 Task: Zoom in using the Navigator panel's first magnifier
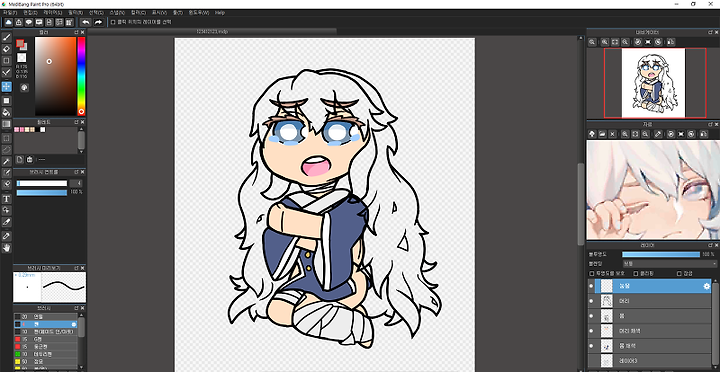[592, 42]
